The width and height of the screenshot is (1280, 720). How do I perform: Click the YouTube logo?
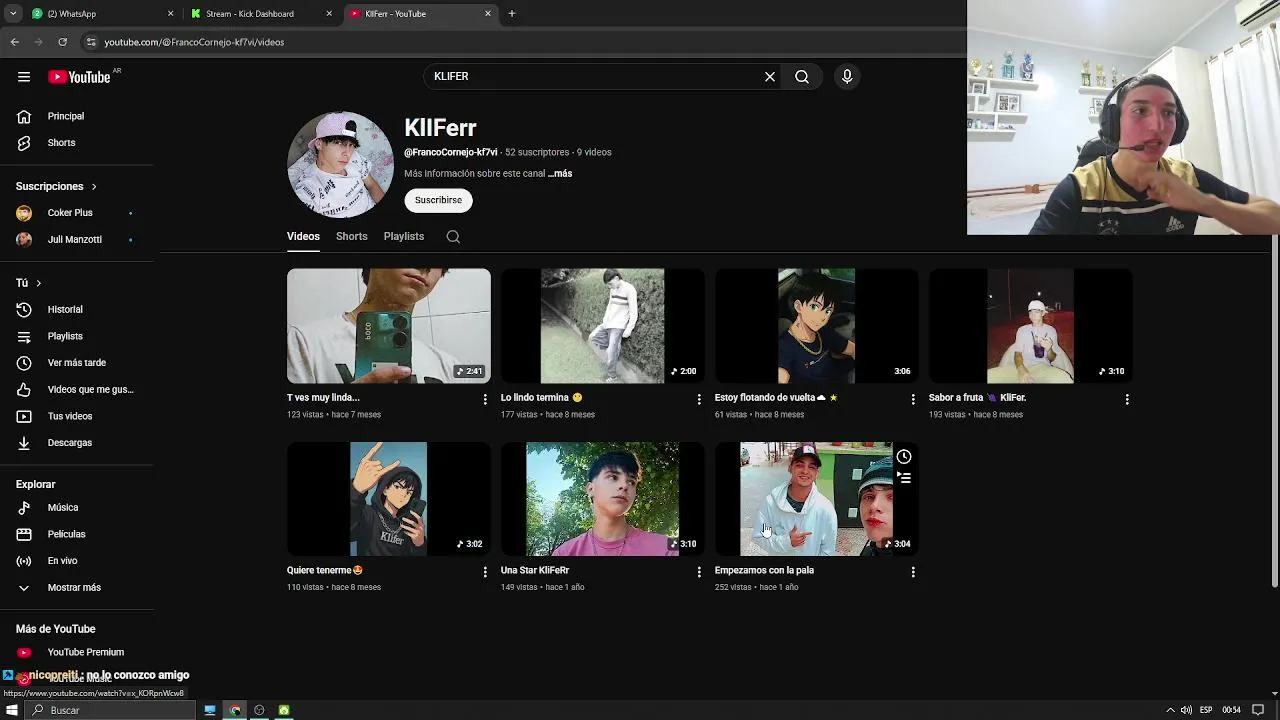pos(79,77)
